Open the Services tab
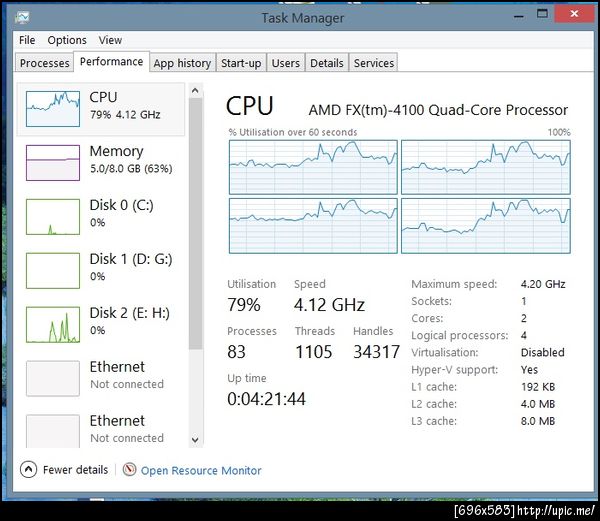The image size is (600, 521). tap(374, 63)
